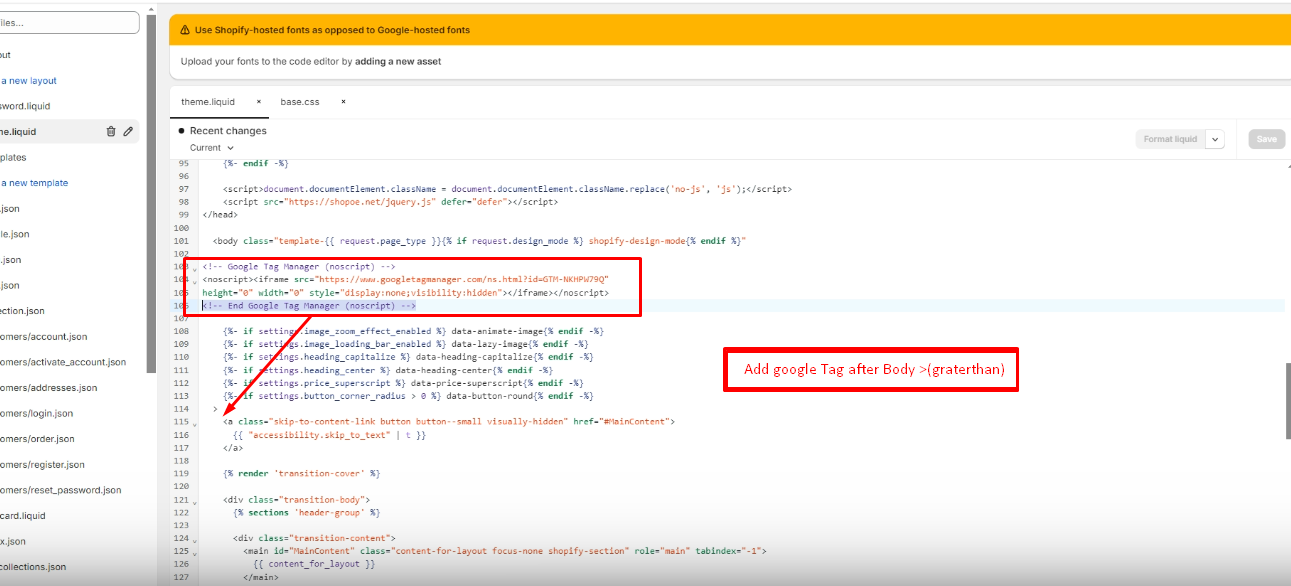Close the base.css tab
This screenshot has width=1291, height=586.
[x=343, y=102]
